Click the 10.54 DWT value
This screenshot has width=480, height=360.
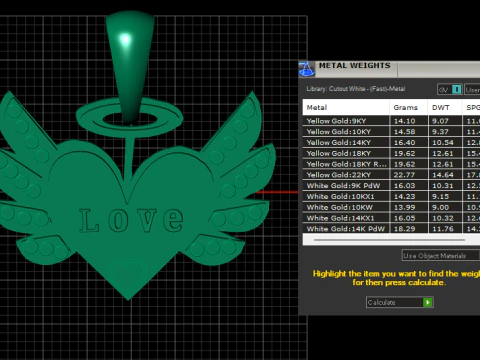click(x=443, y=143)
